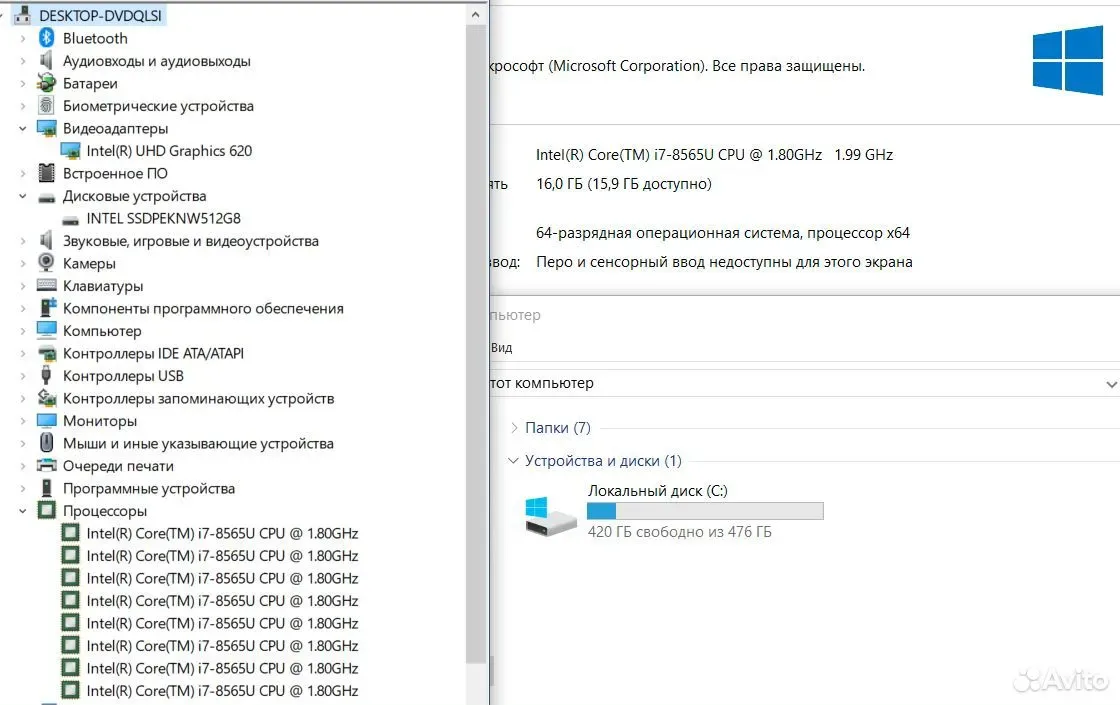Expand the Батареи category
Screen dimensions: 1120x705
click(22, 83)
